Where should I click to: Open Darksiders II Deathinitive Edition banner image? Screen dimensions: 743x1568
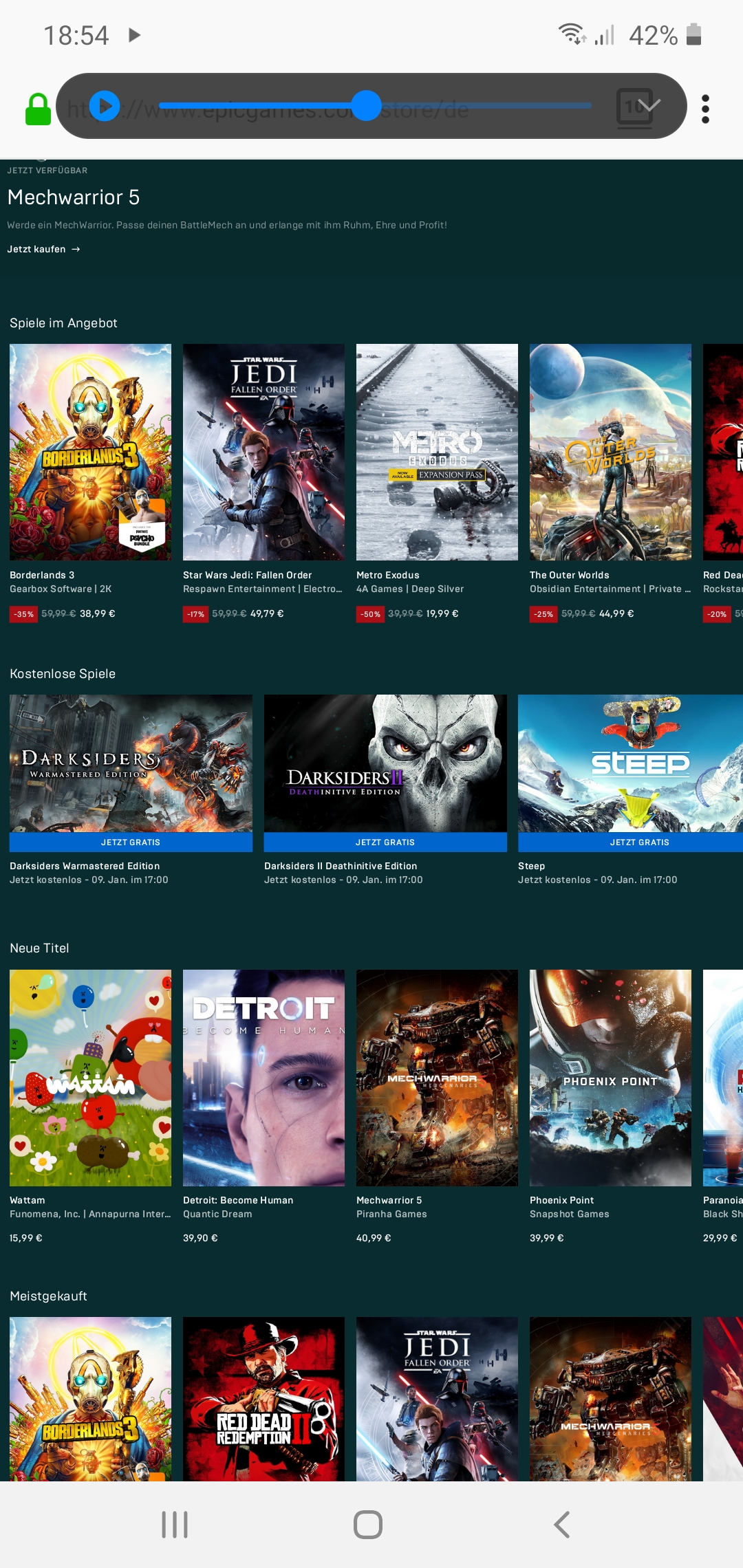pos(385,763)
